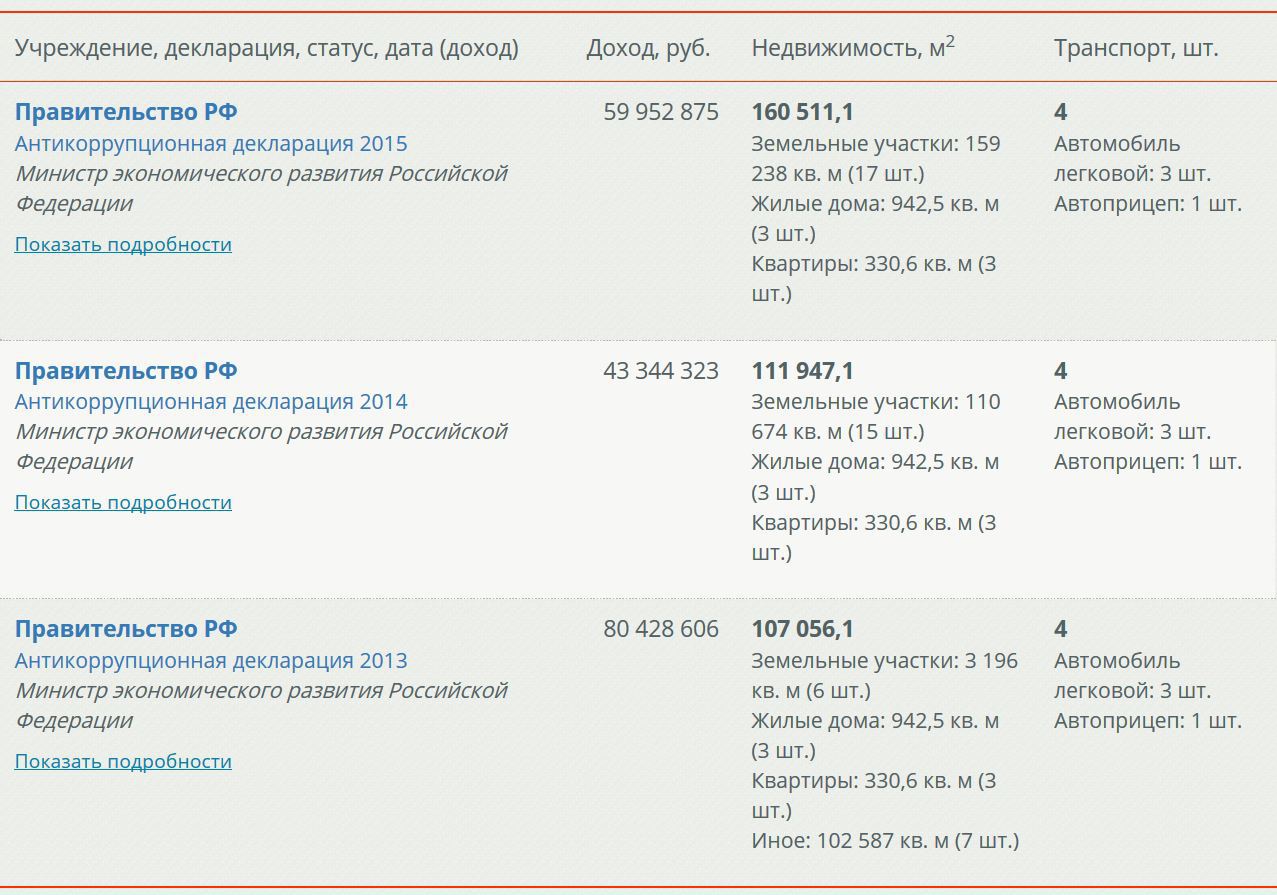Show details for the 2014 declaration
This screenshot has width=1277, height=895.
click(123, 502)
